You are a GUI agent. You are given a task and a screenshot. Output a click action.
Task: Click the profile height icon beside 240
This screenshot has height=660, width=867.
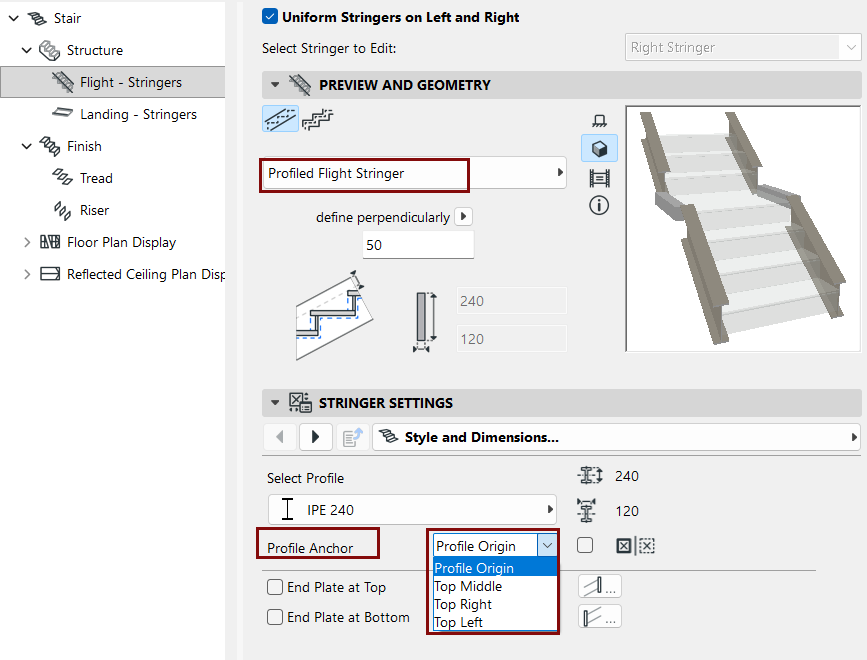(x=589, y=475)
